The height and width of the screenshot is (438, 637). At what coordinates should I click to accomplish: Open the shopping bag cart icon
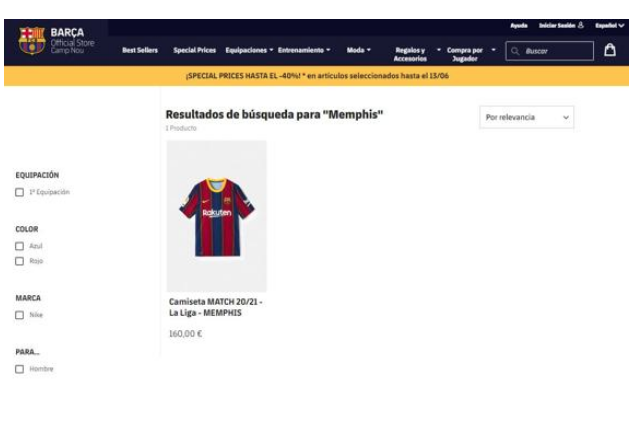point(609,50)
